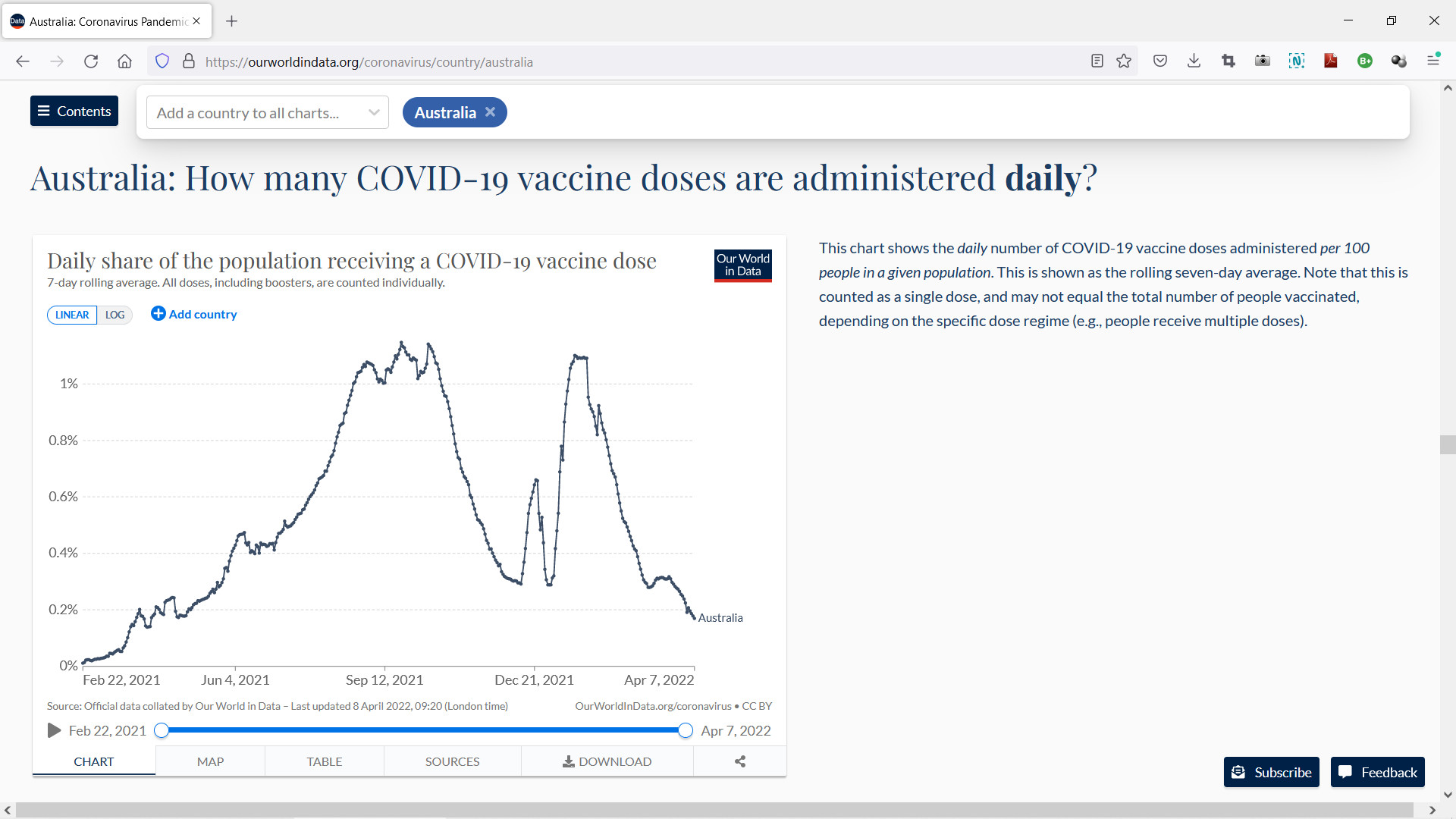The width and height of the screenshot is (1456, 819).
Task: Open the Pocket save icon
Action: click(x=1159, y=61)
